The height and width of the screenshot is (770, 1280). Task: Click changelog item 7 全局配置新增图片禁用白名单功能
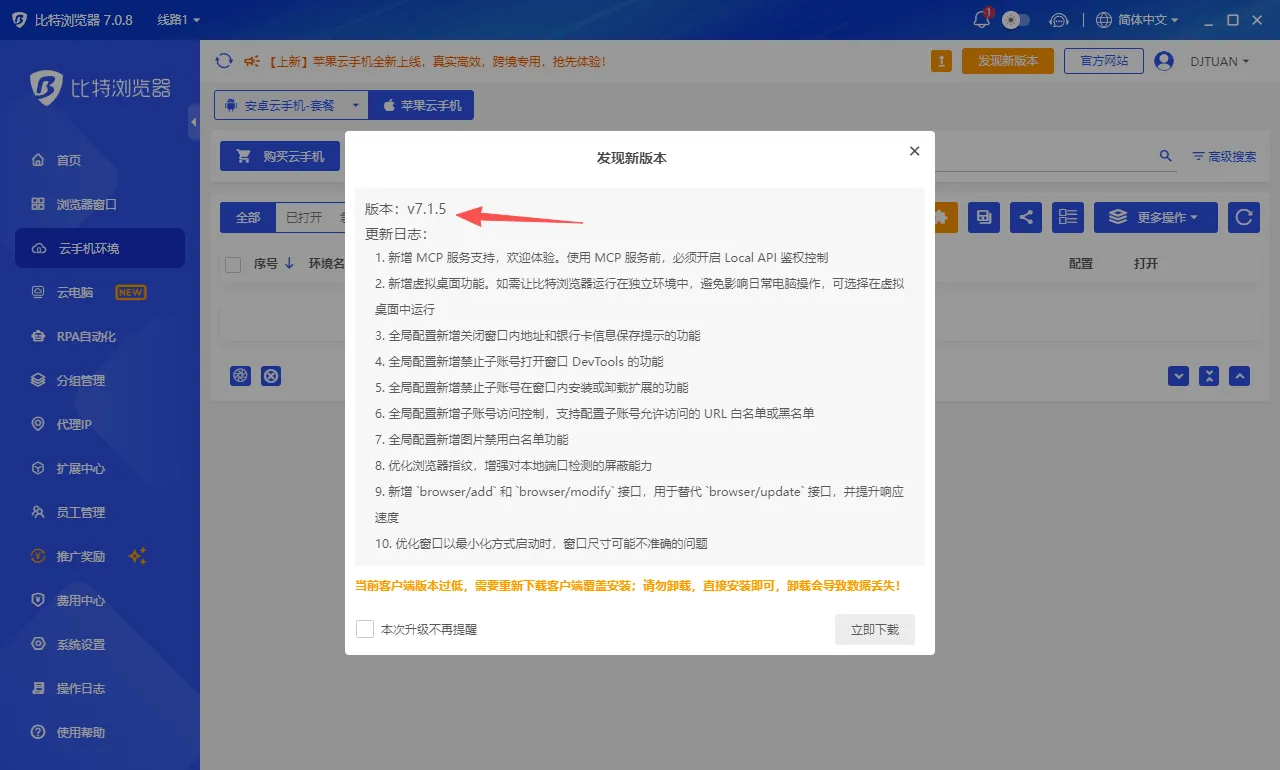[x=472, y=439]
